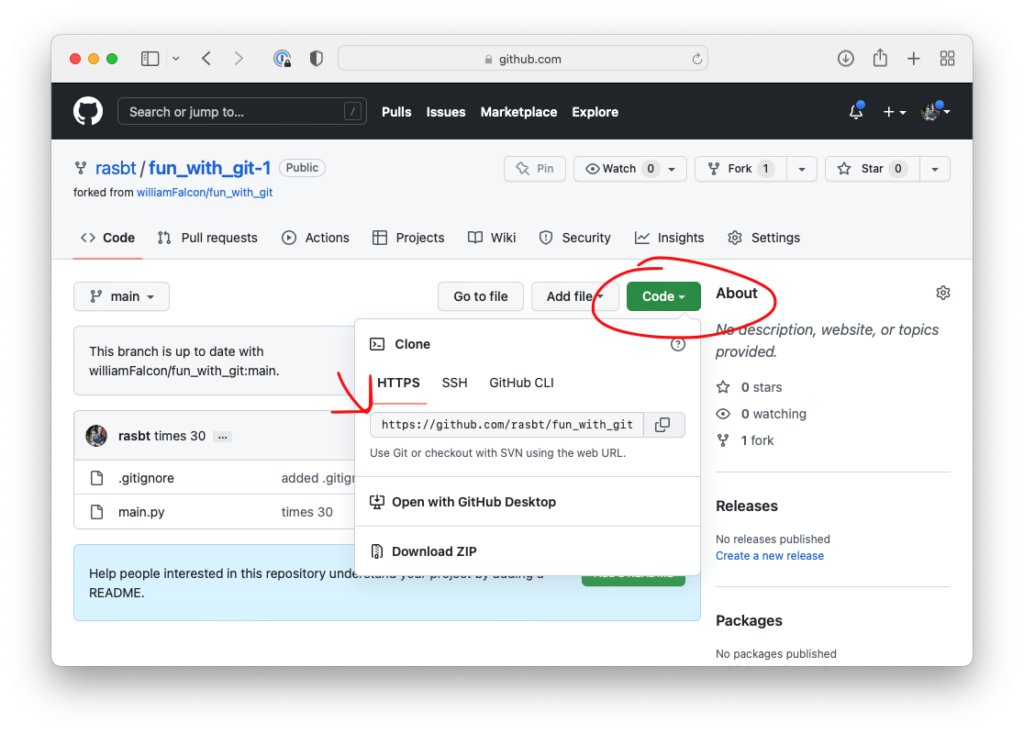Click the Open with GitHub Desktop icon
The image size is (1024, 734).
point(377,501)
